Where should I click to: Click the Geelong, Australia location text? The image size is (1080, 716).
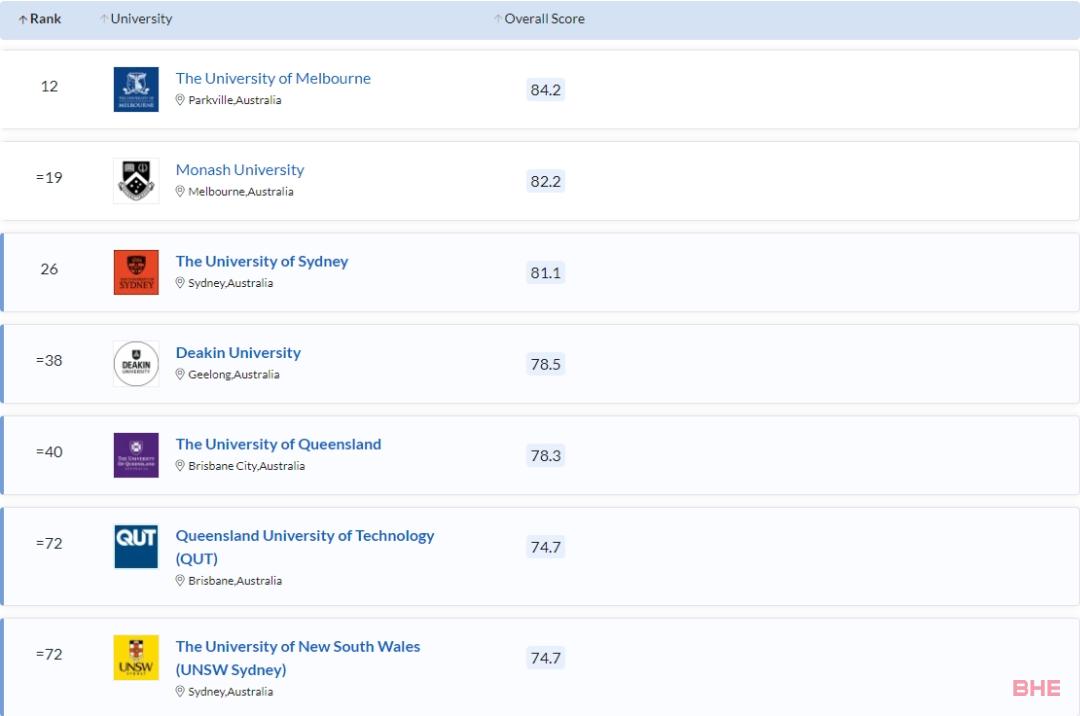(234, 375)
